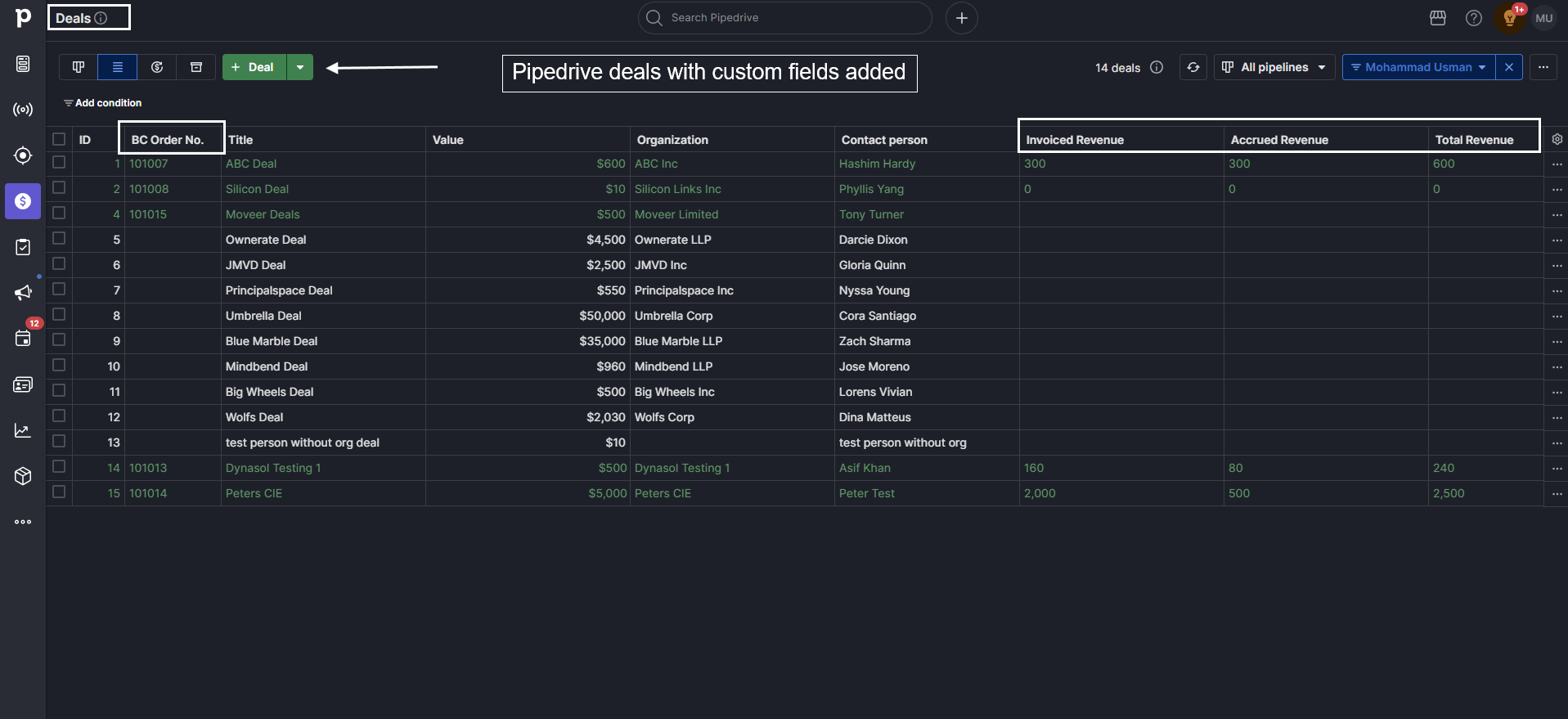The height and width of the screenshot is (719, 1568).
Task: Sort by Contact person column header
Action: click(x=884, y=140)
